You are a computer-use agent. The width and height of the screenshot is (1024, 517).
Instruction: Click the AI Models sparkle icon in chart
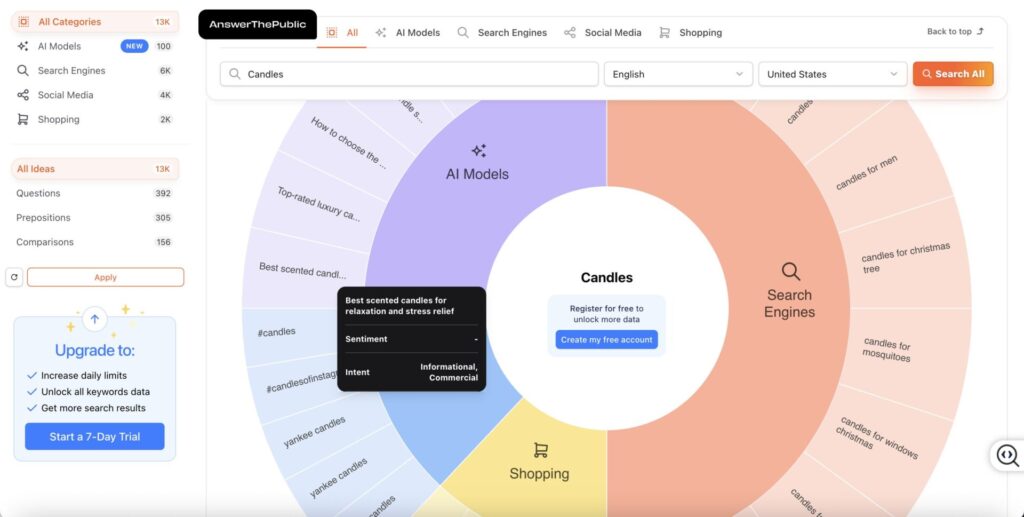(x=478, y=151)
